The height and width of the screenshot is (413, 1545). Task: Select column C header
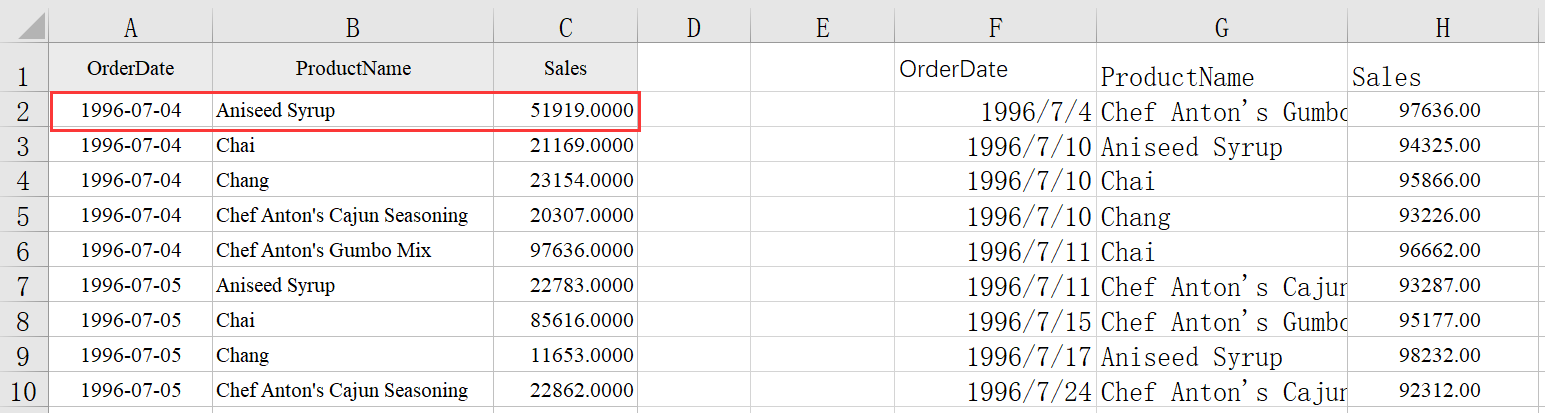pyautogui.click(x=566, y=28)
